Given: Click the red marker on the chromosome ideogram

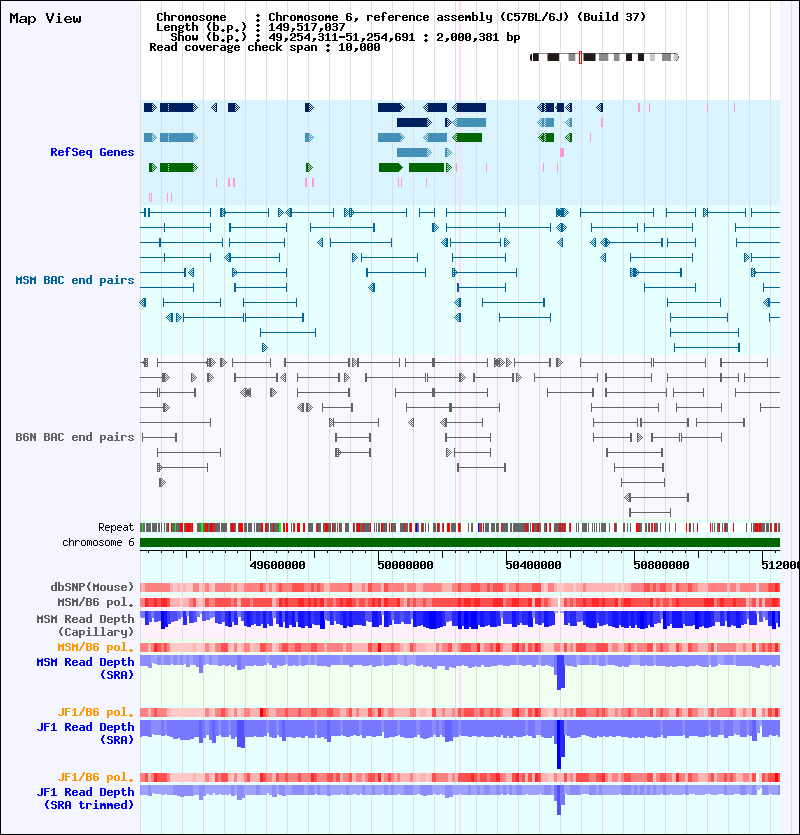Looking at the screenshot, I should [580, 58].
